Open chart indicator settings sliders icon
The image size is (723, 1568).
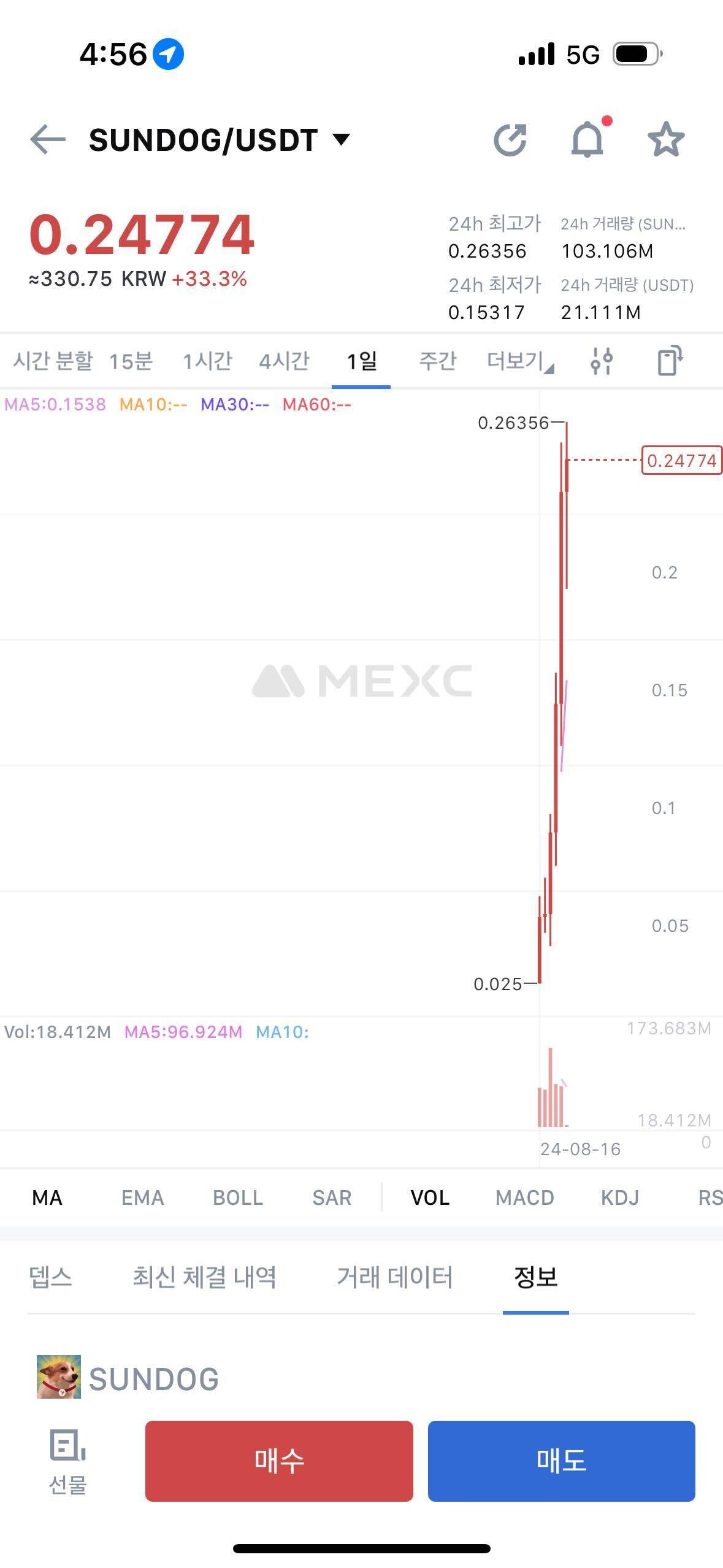pyautogui.click(x=601, y=361)
